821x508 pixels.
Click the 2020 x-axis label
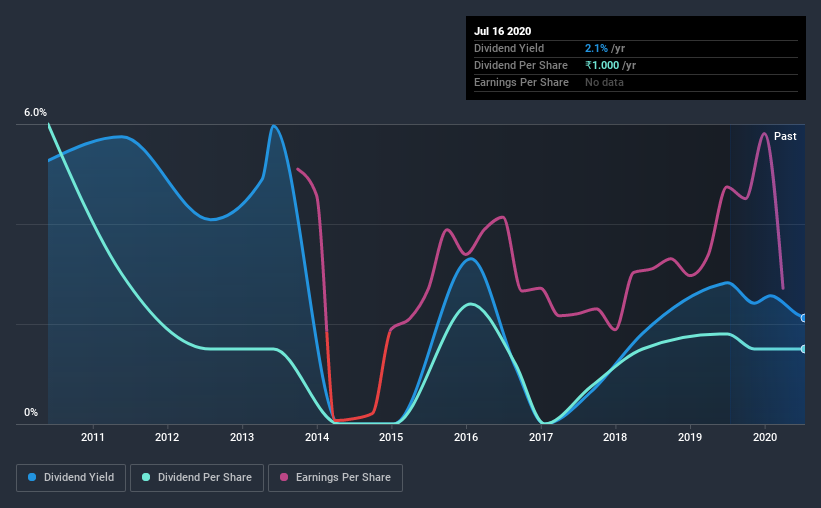point(765,437)
